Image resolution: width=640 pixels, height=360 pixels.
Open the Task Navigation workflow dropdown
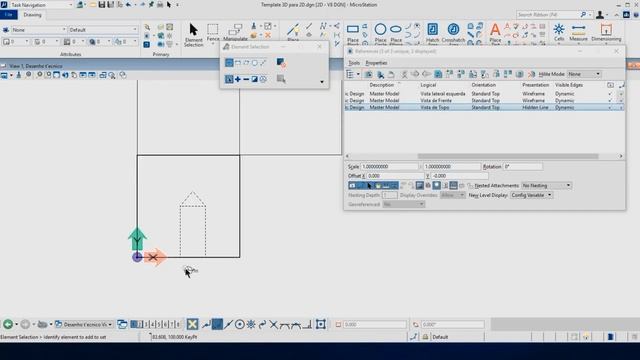coord(41,5)
